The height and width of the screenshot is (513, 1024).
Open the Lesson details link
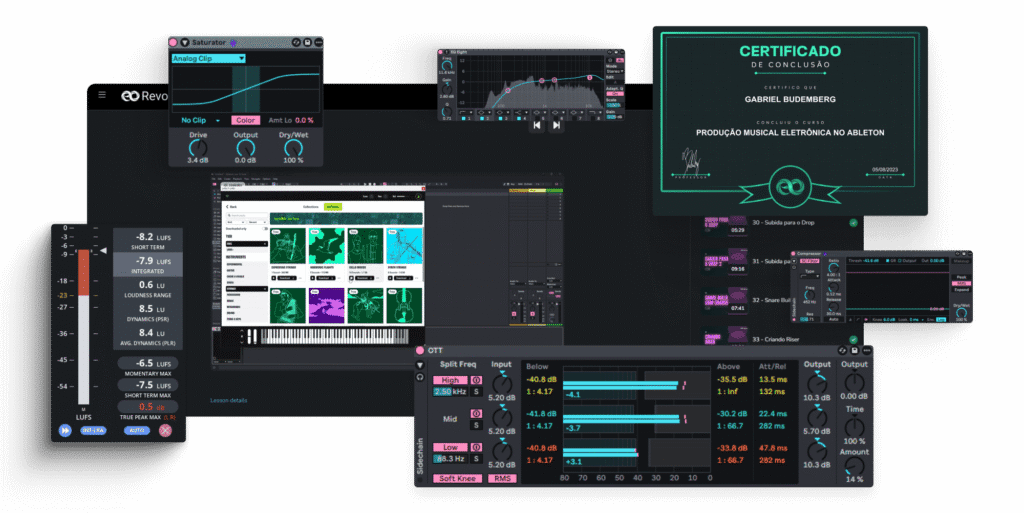231,400
